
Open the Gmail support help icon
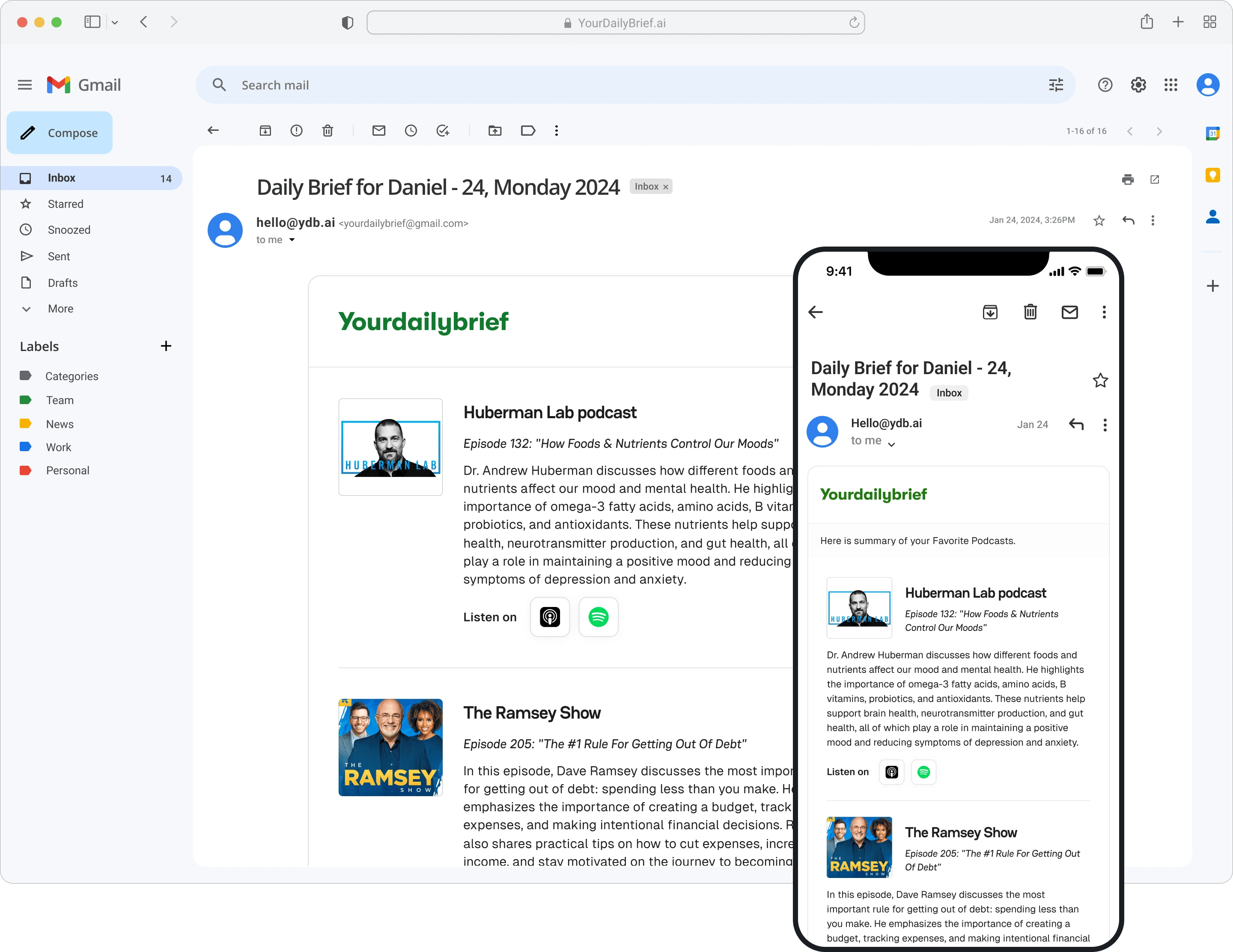point(1105,85)
